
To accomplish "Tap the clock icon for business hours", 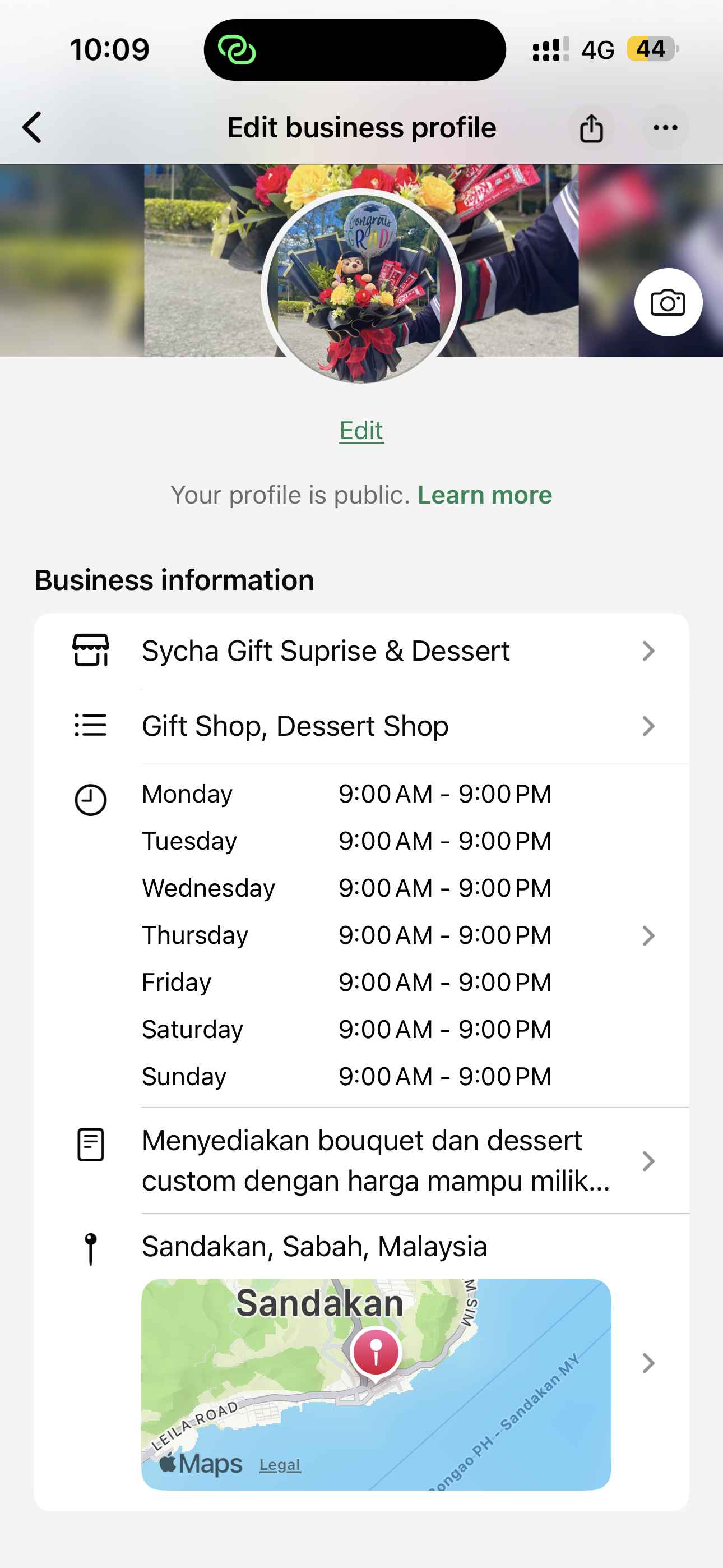I will tap(91, 800).
